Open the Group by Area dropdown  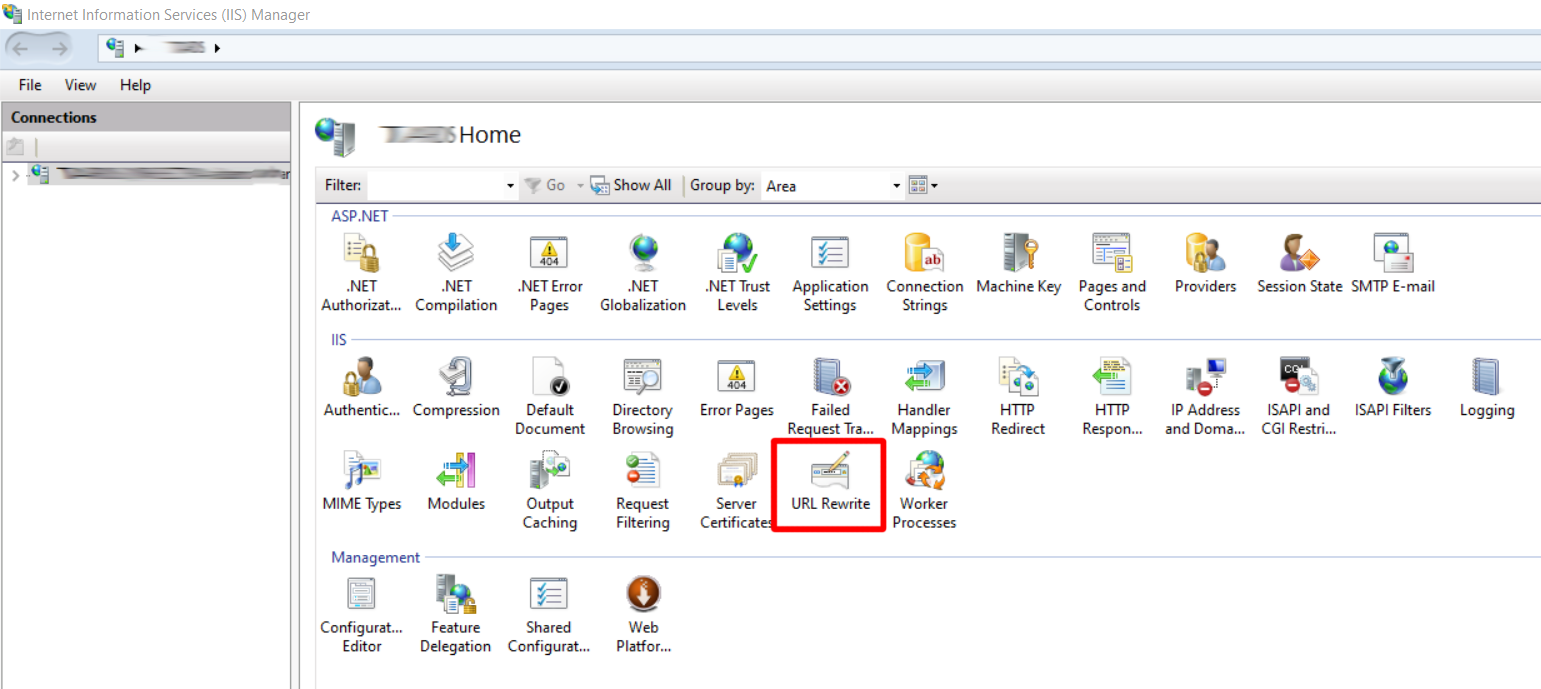tap(896, 185)
